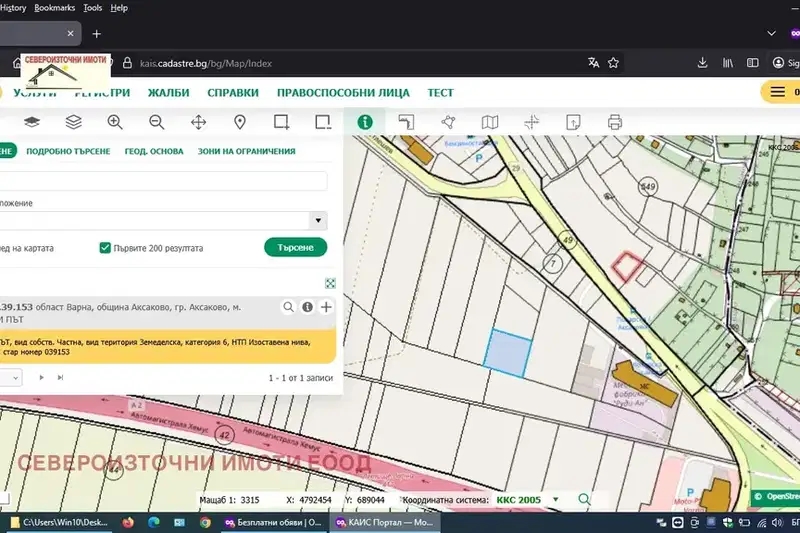800x533 pixels.
Task: Select the add rectangle selection tool
Action: 281,122
